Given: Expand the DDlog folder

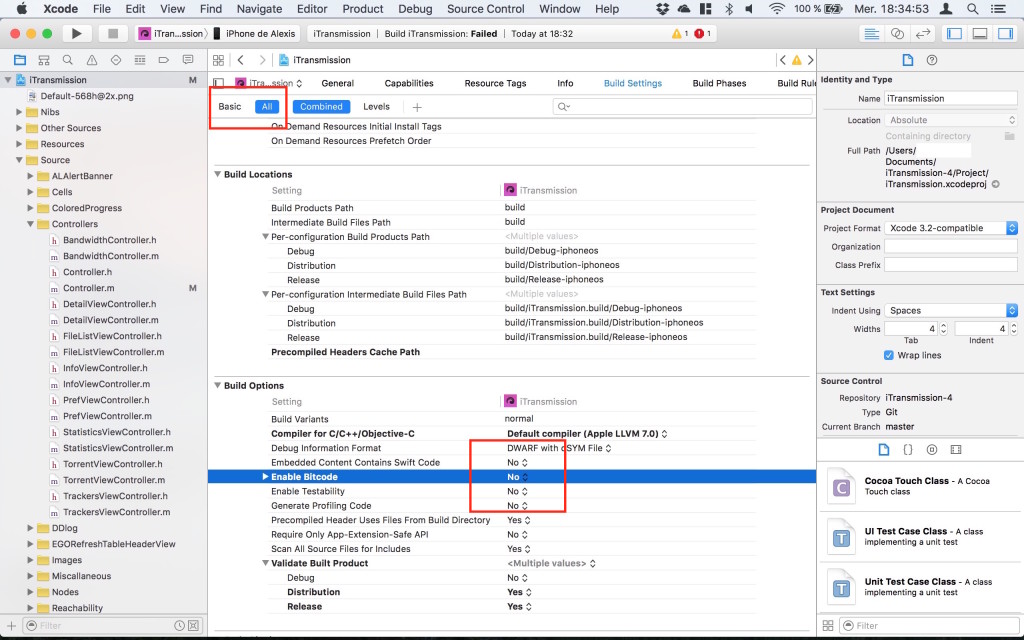Looking at the screenshot, I should pos(30,528).
